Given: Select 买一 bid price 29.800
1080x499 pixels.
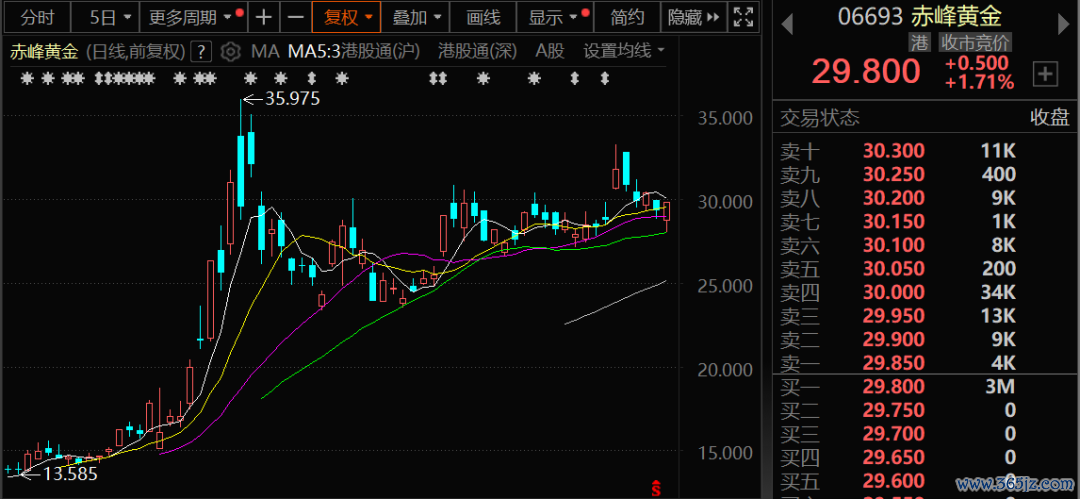Looking at the screenshot, I should click(893, 387).
